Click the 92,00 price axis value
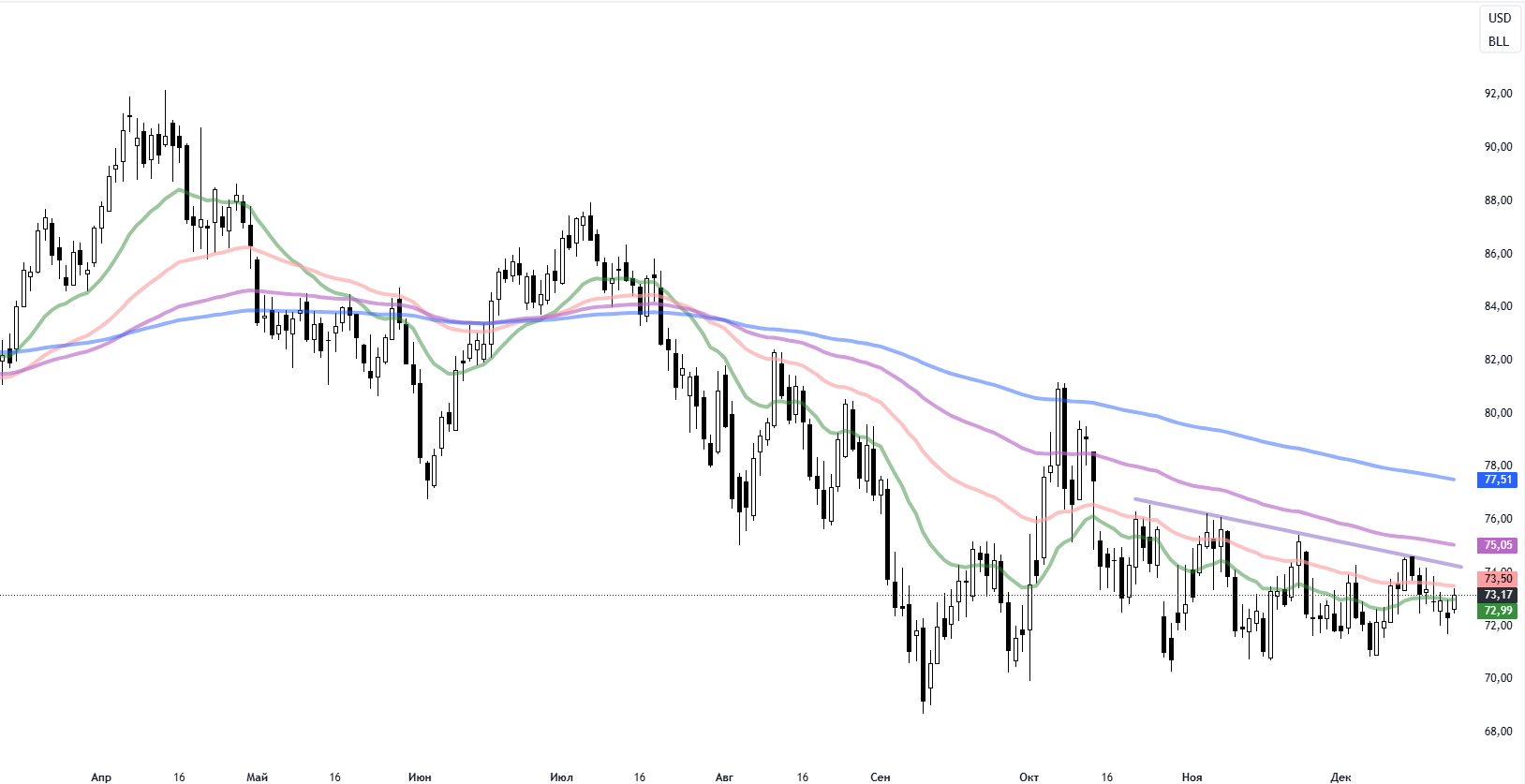1525x784 pixels. pos(1498,94)
